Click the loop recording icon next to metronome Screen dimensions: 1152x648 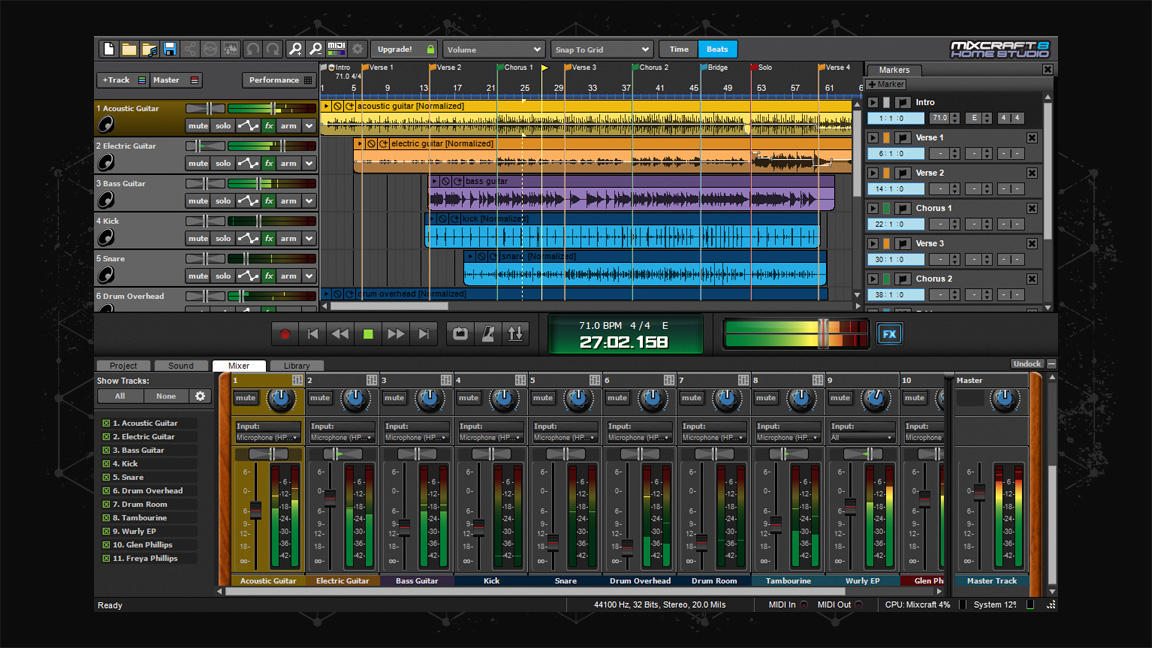pyautogui.click(x=461, y=334)
